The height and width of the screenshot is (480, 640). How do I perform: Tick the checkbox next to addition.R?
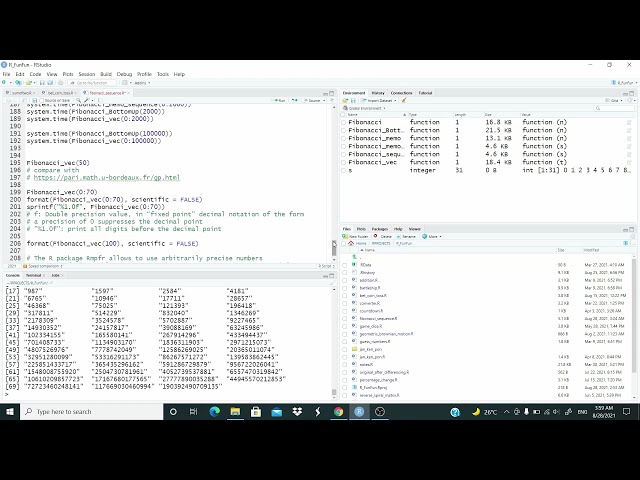pyautogui.click(x=344, y=280)
